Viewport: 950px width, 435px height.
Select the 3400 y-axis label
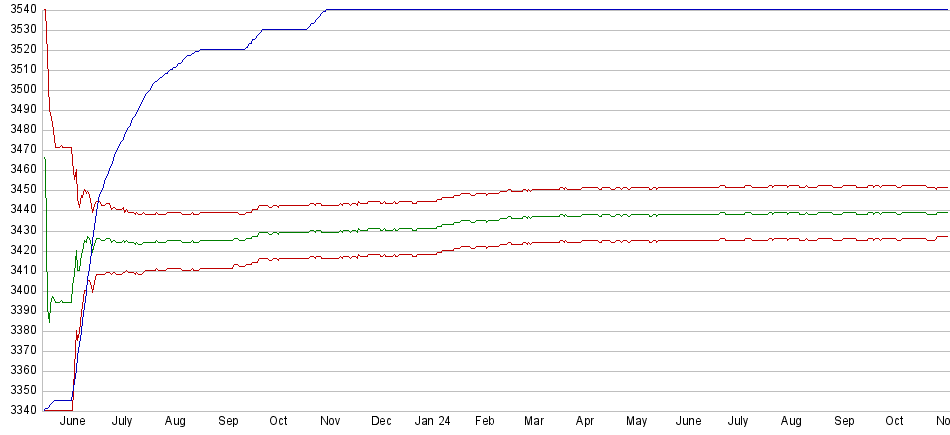coord(19,290)
